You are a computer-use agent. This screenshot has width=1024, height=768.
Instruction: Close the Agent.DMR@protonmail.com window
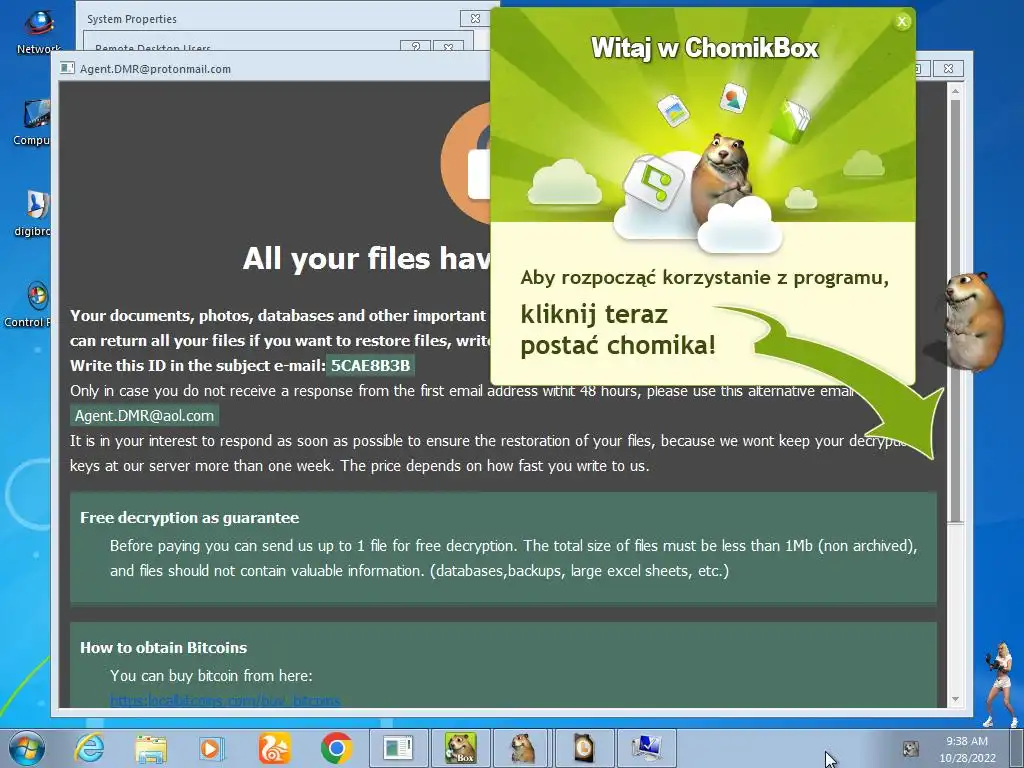pyautogui.click(x=948, y=69)
